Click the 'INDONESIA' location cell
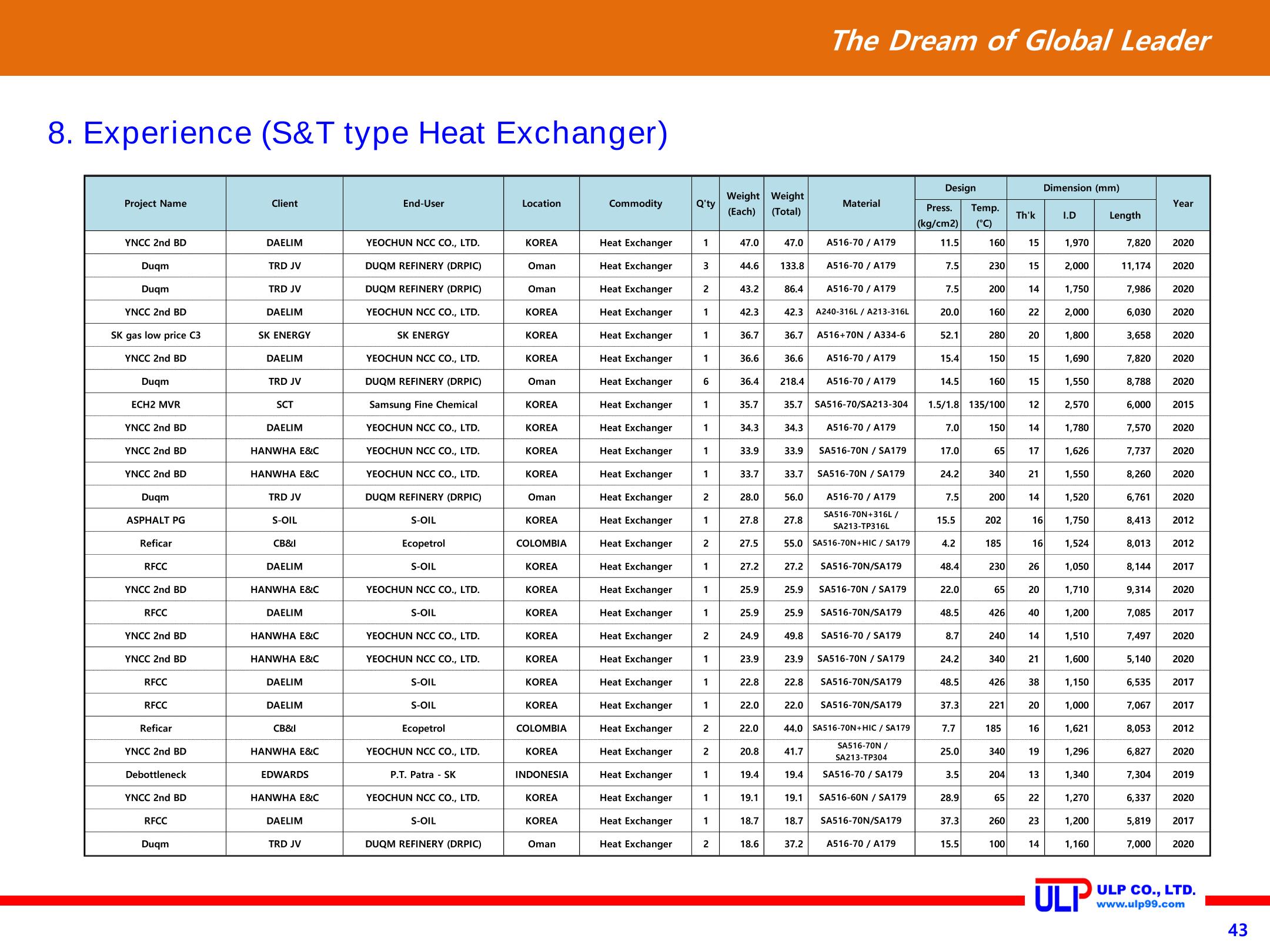Screen dimensions: 1270x952 (x=542, y=775)
